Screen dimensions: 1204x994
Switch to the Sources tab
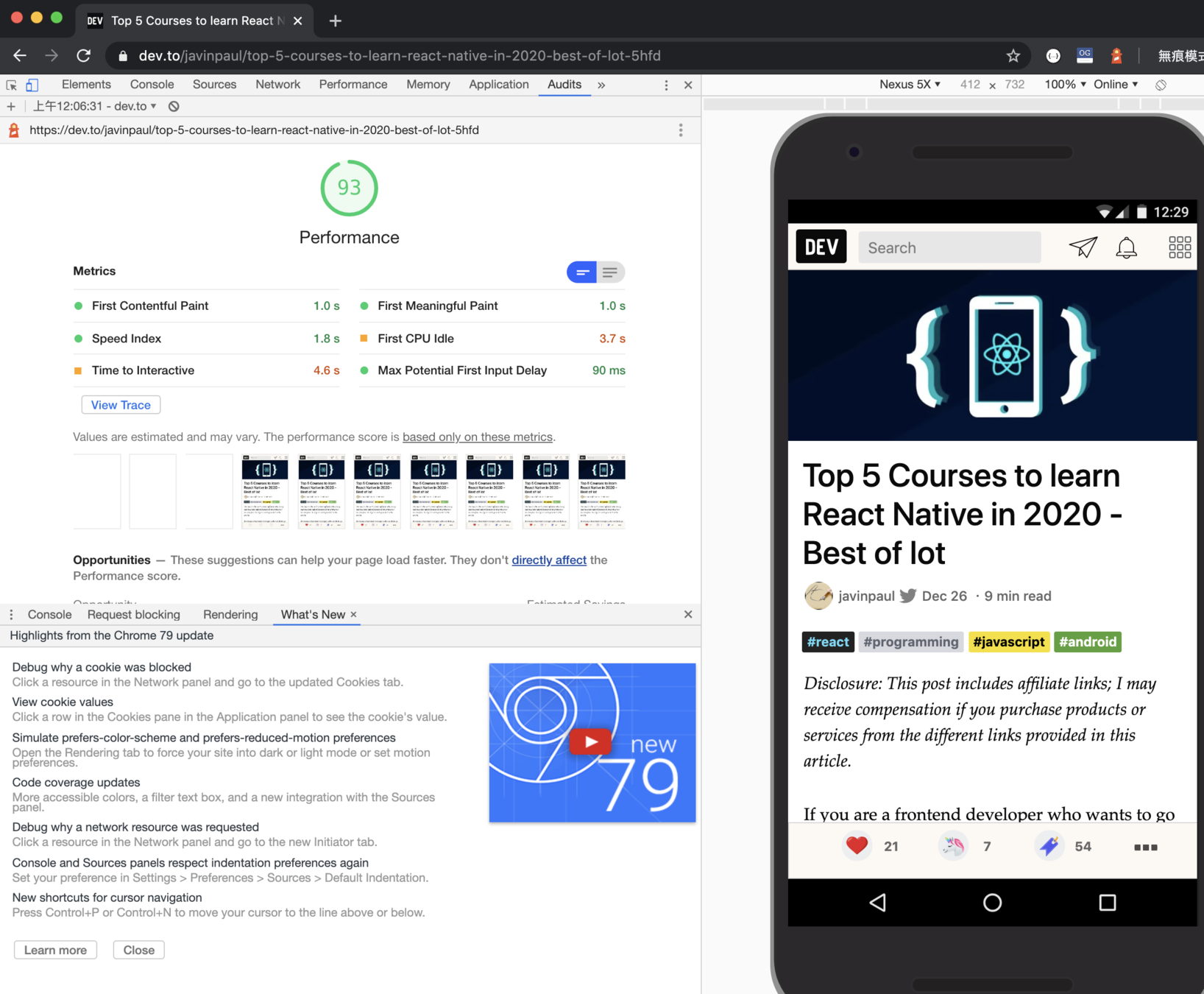coord(214,85)
